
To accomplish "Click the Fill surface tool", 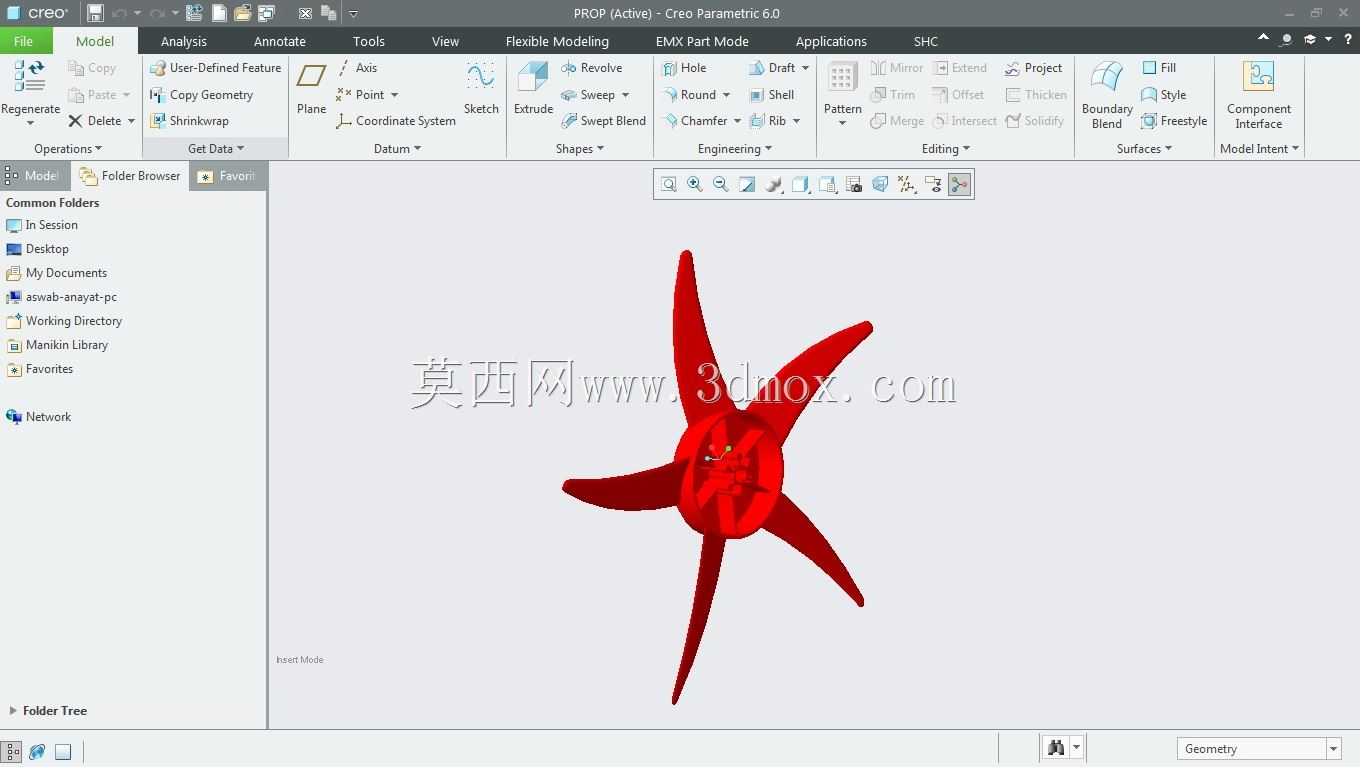I will point(1159,68).
